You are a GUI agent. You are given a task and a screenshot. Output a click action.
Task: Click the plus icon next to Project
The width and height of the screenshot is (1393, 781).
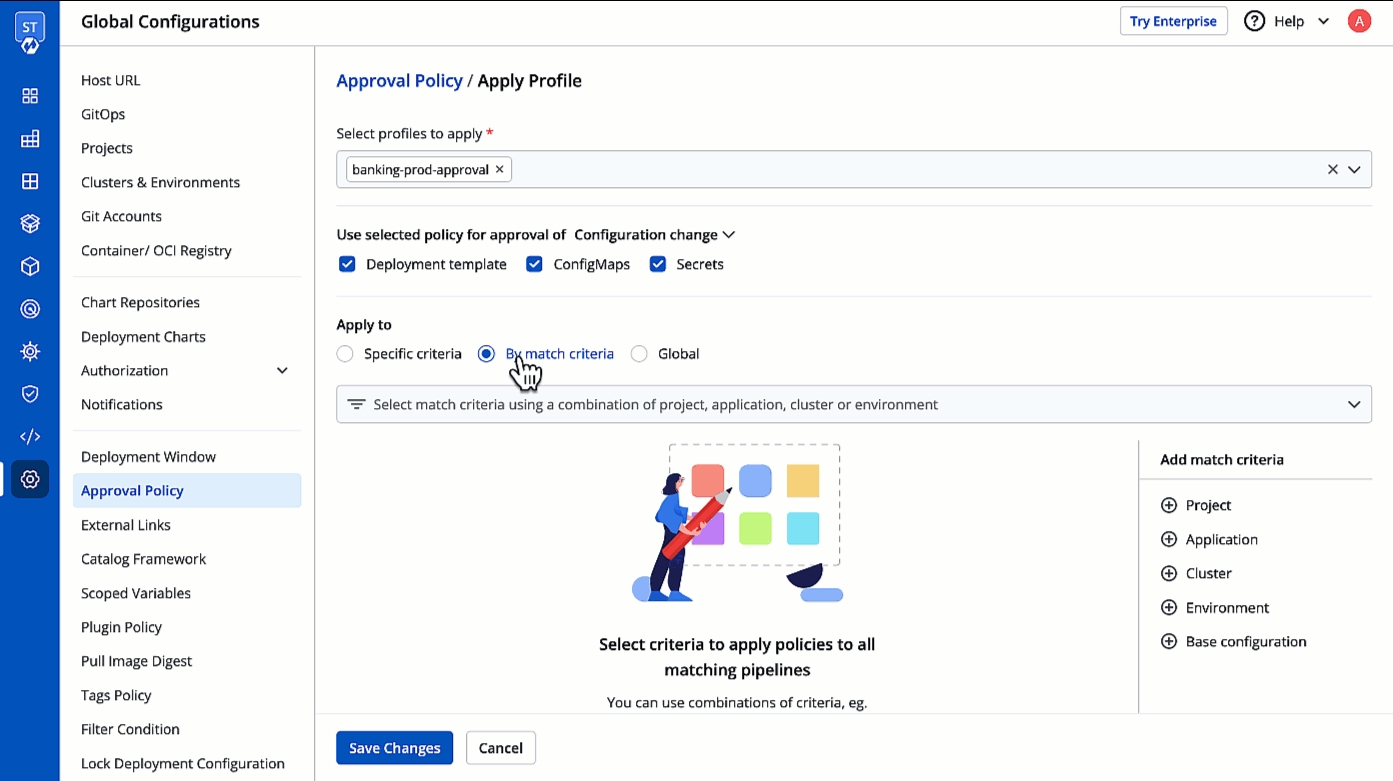pos(1168,505)
